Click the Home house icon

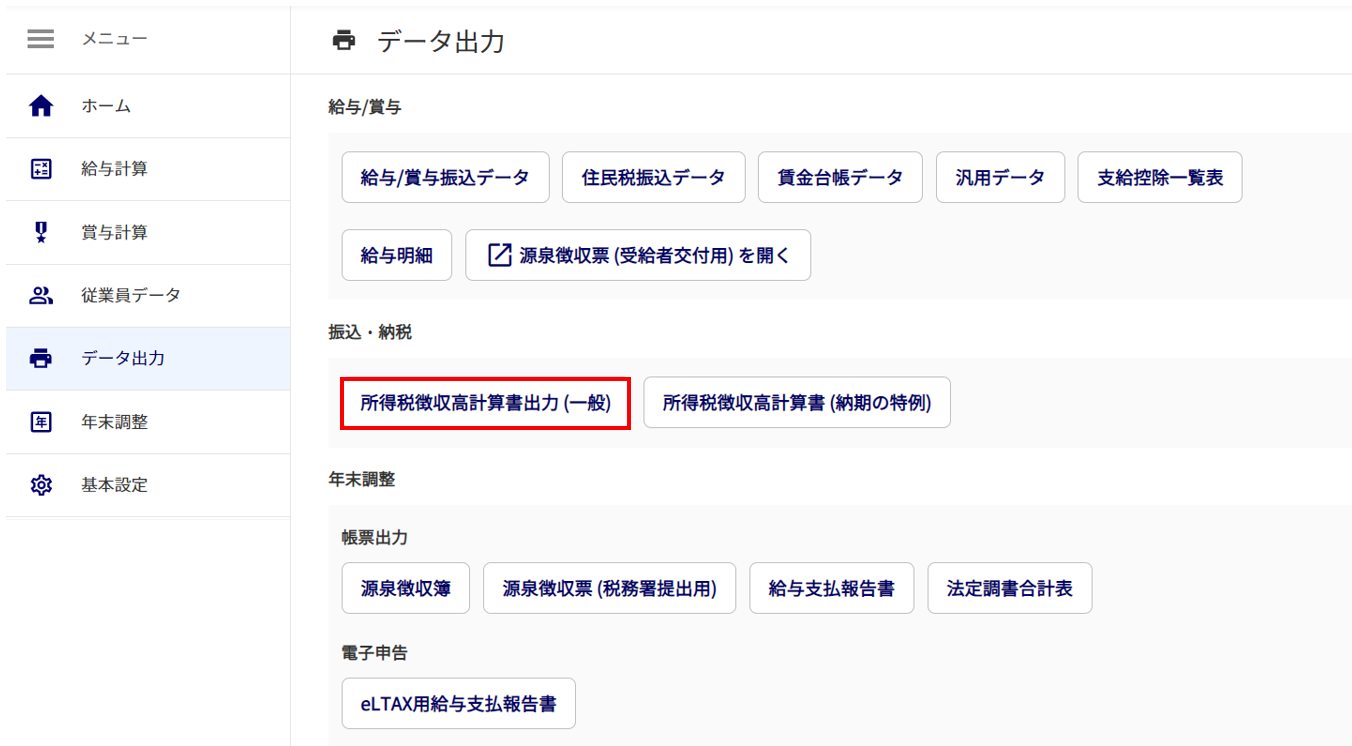click(41, 106)
